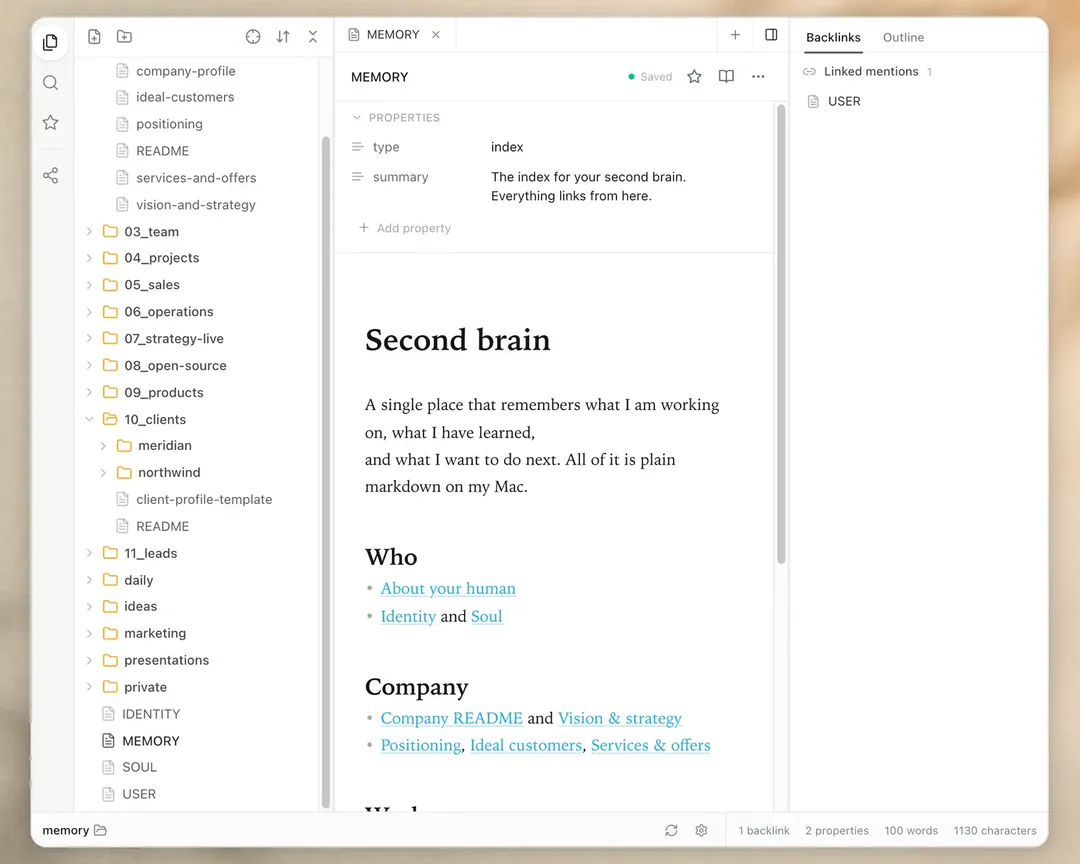Viewport: 1080px width, 864px height.
Task: Add a new property
Action: [405, 228]
